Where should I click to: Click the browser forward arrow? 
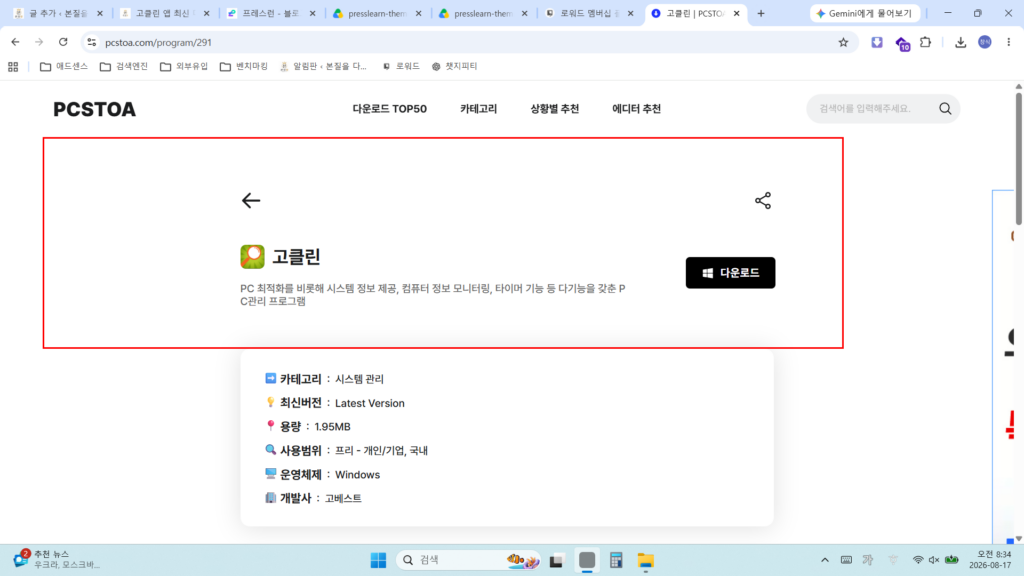pos(39,42)
